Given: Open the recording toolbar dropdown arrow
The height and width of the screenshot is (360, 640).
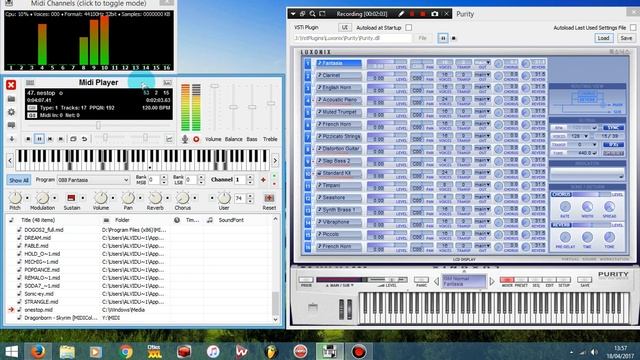Looking at the screenshot, I should pos(293,14).
